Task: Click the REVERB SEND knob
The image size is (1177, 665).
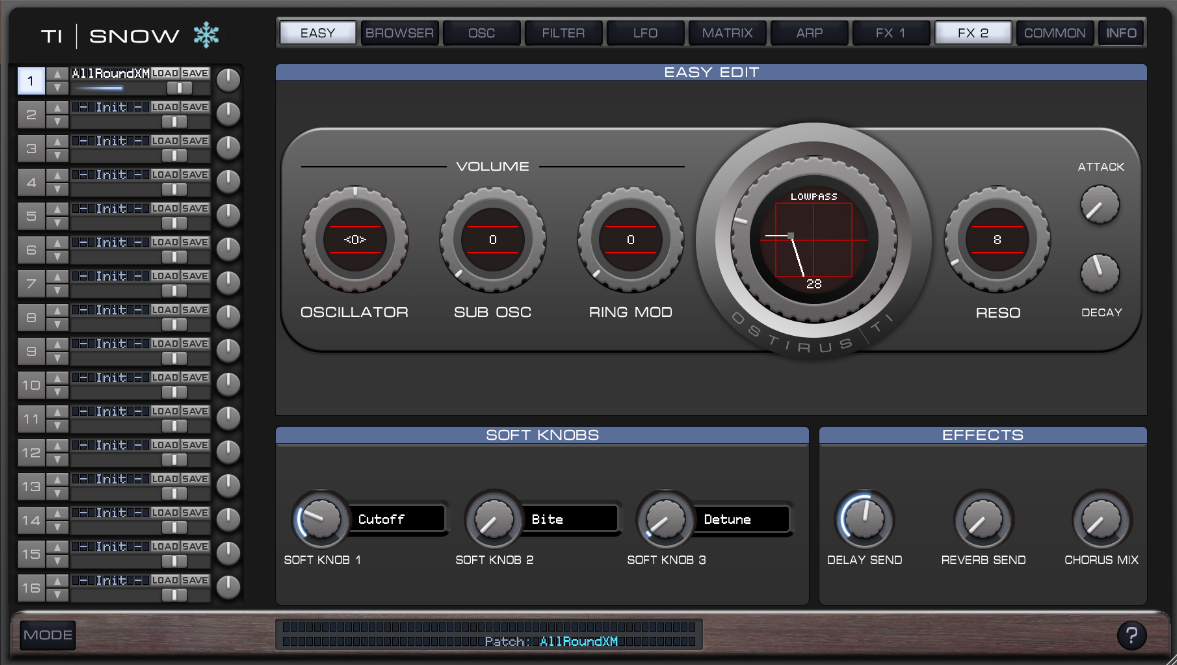Action: [983, 519]
